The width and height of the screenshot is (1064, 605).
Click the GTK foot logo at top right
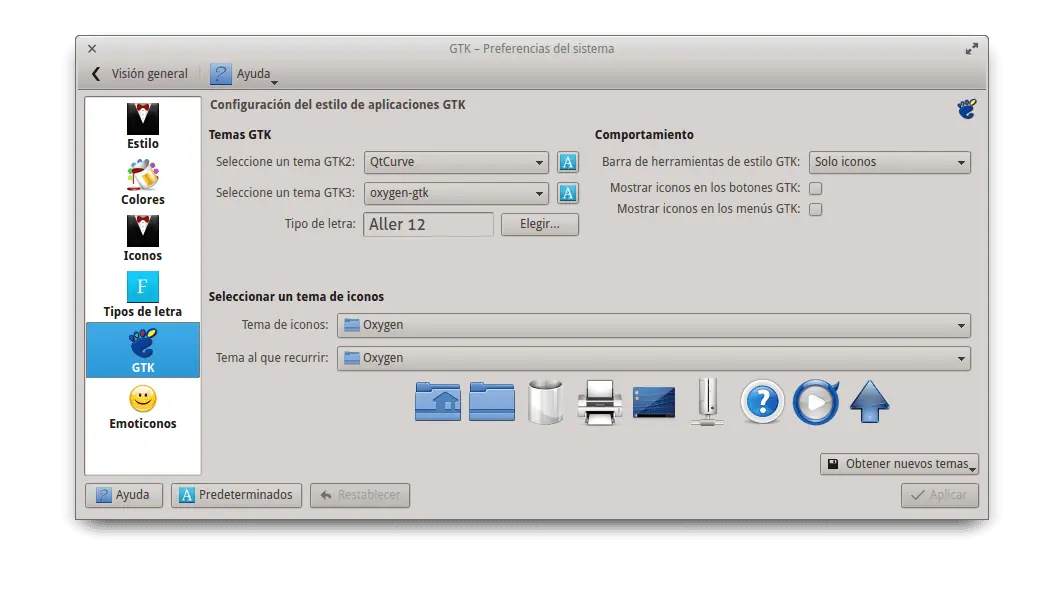point(967,109)
